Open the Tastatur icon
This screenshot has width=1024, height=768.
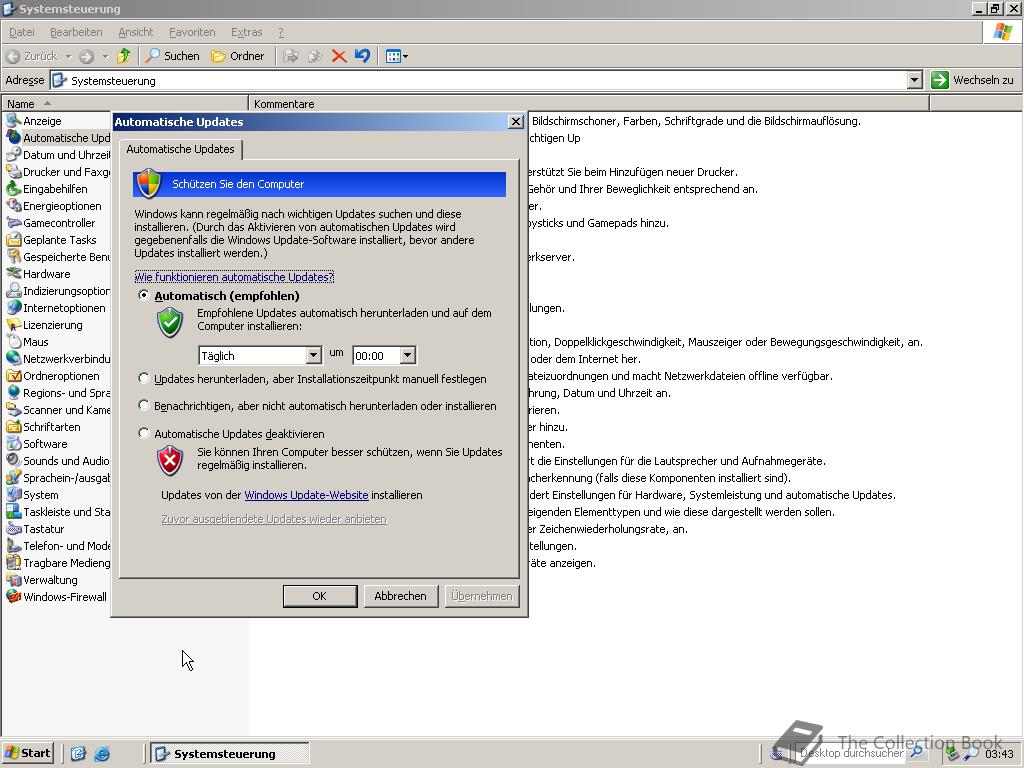pyautogui.click(x=14, y=528)
